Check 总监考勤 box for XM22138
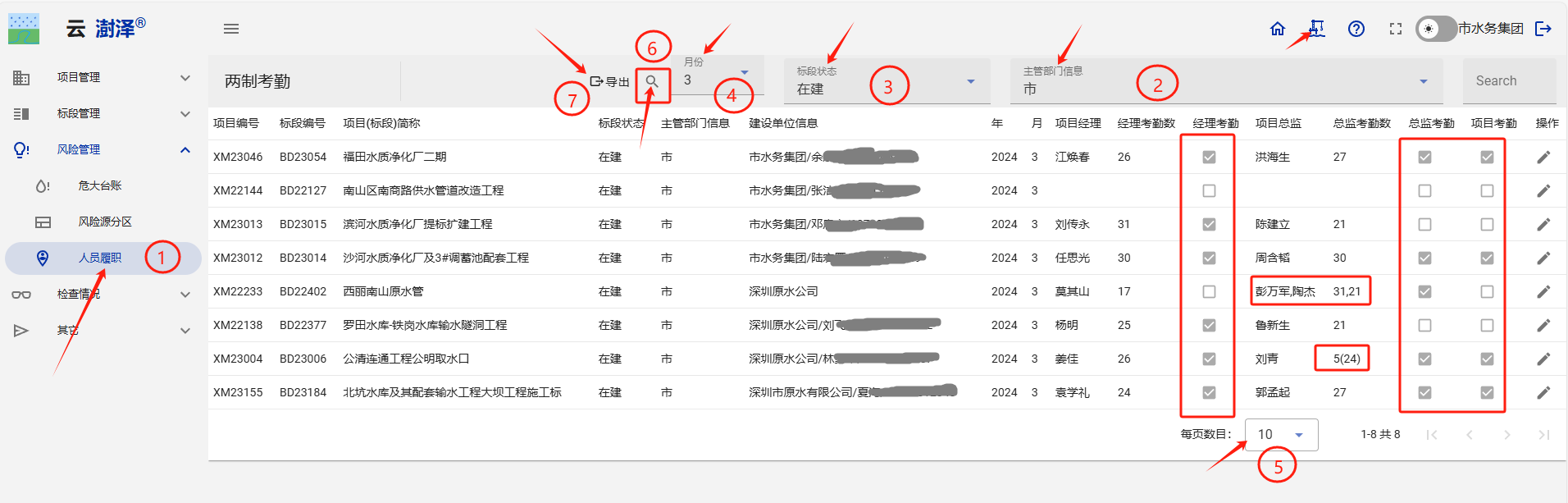Screen dimensions: 1568x503 pyautogui.click(x=1424, y=325)
